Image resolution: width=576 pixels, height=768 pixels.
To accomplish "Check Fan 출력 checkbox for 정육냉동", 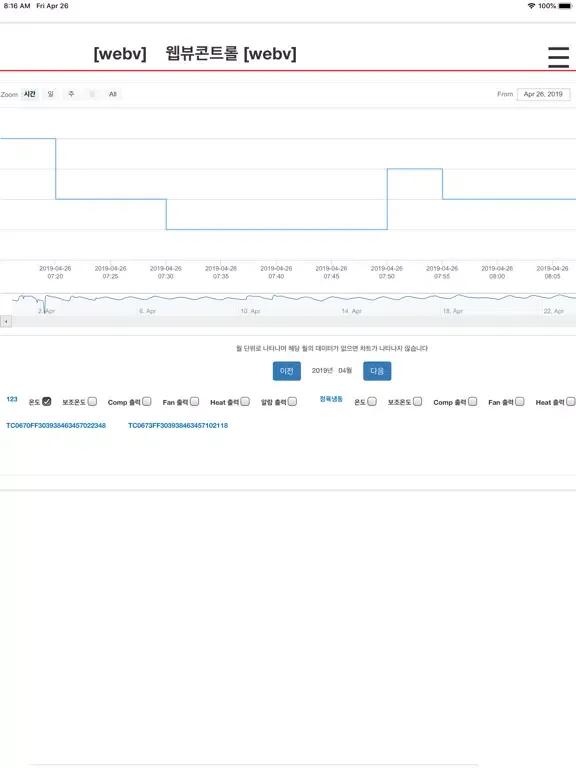I will point(520,402).
